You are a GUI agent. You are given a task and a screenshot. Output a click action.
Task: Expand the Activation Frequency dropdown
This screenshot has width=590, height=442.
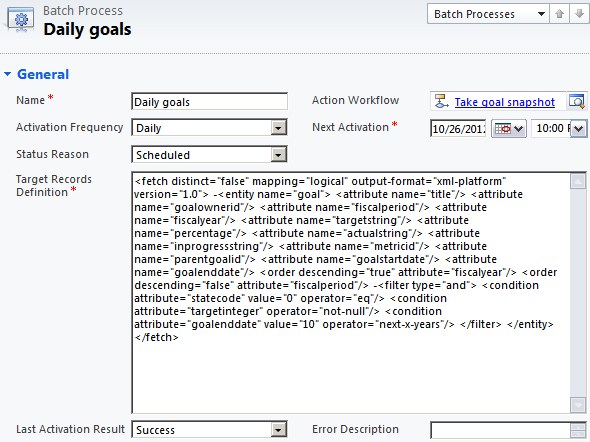(278, 128)
